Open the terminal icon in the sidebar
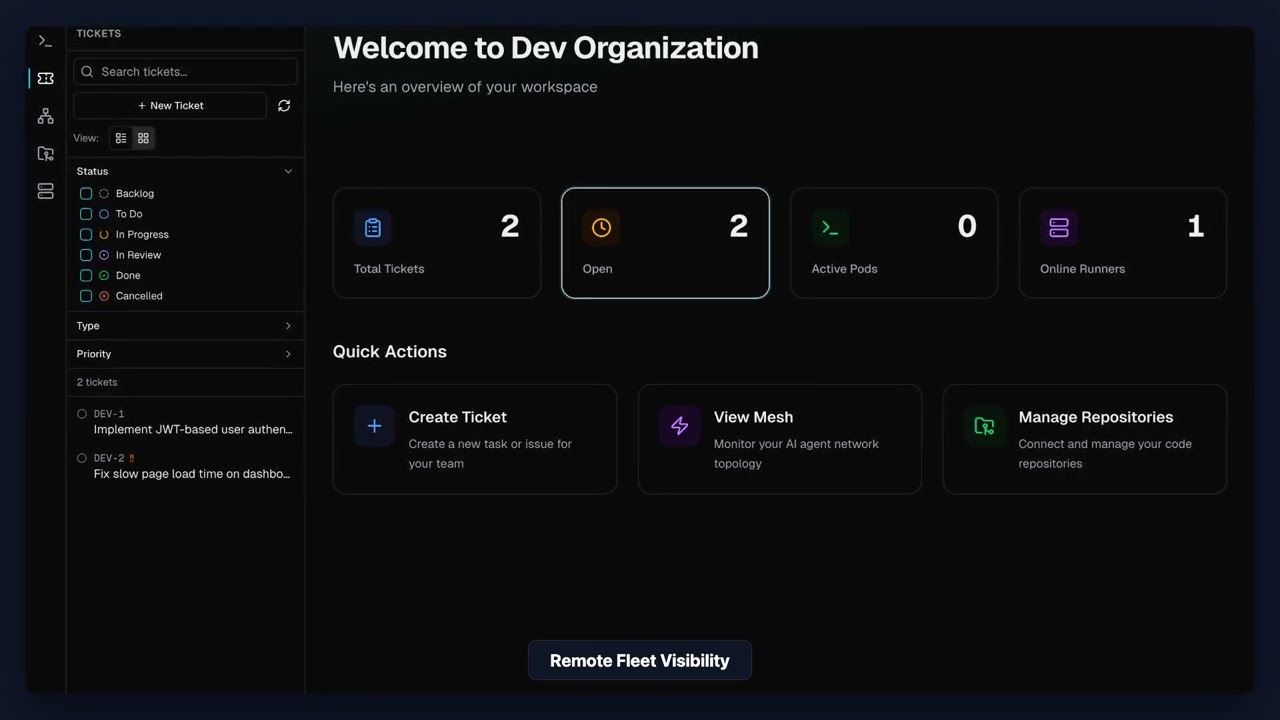The height and width of the screenshot is (720, 1280). (45, 41)
